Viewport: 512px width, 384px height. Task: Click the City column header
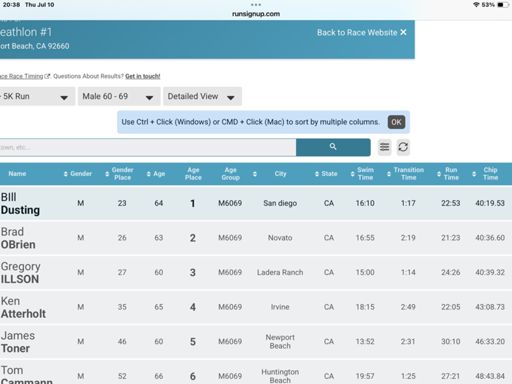point(280,174)
